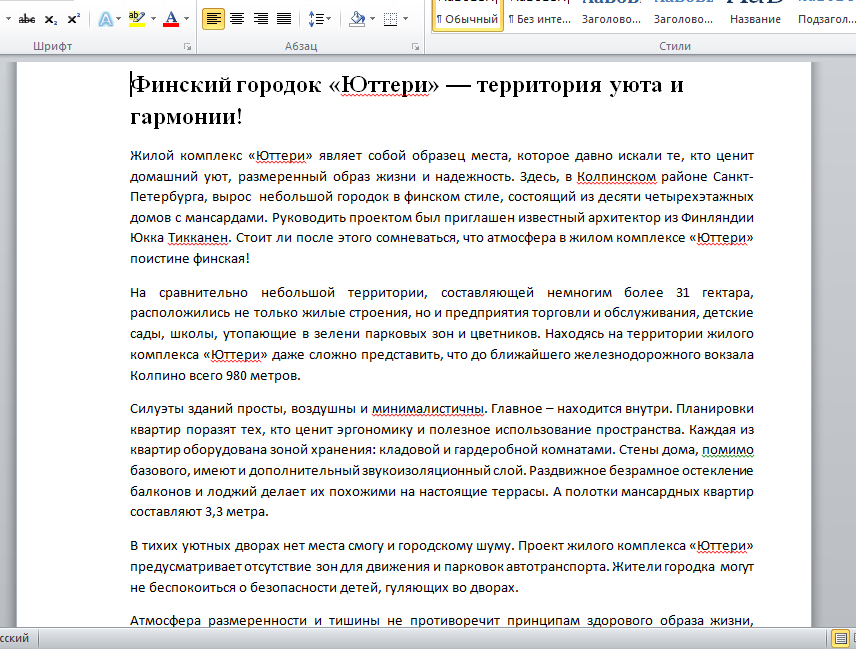Justify the paragraph text
The image size is (856, 649).
click(x=284, y=19)
